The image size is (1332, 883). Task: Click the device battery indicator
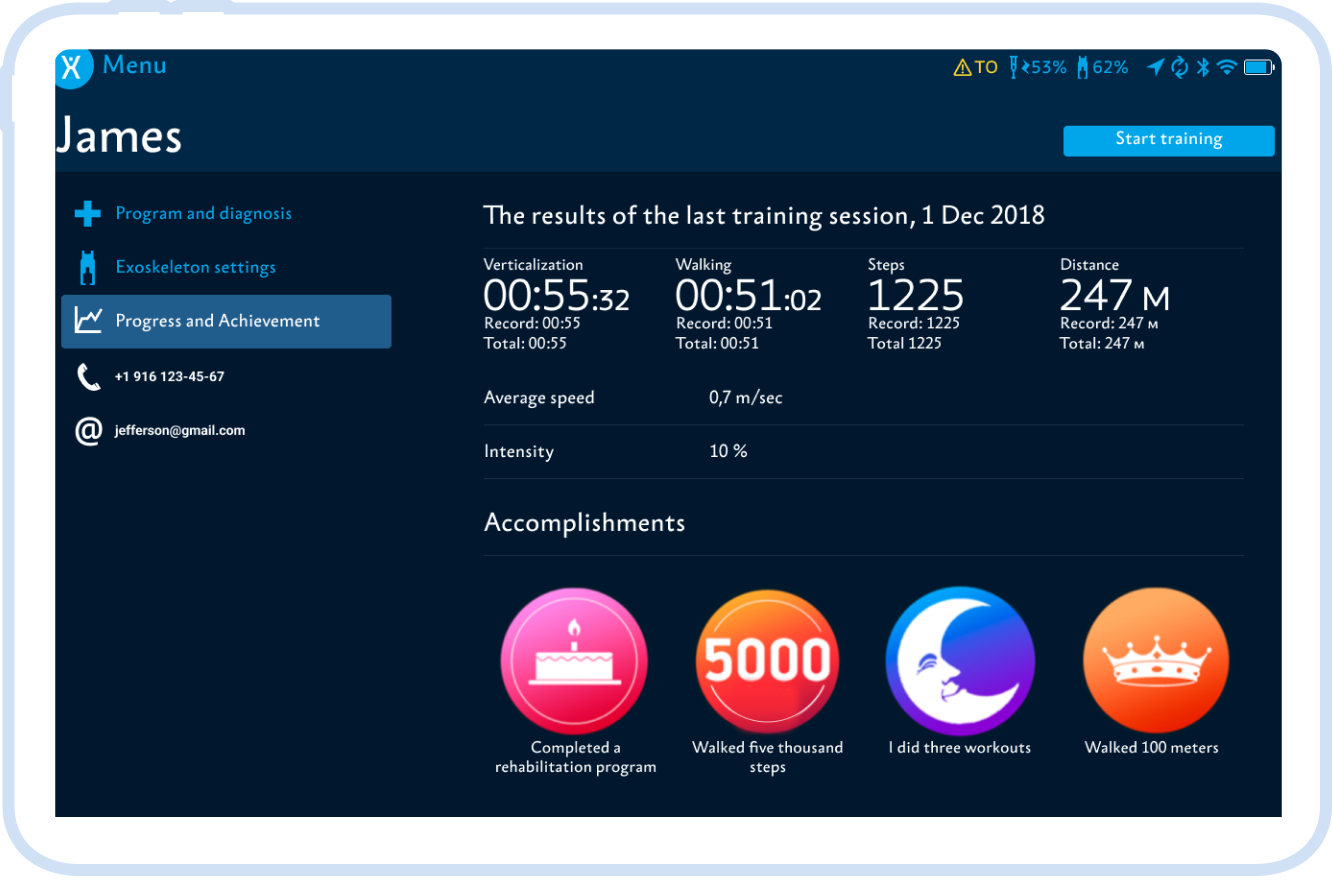point(1258,67)
